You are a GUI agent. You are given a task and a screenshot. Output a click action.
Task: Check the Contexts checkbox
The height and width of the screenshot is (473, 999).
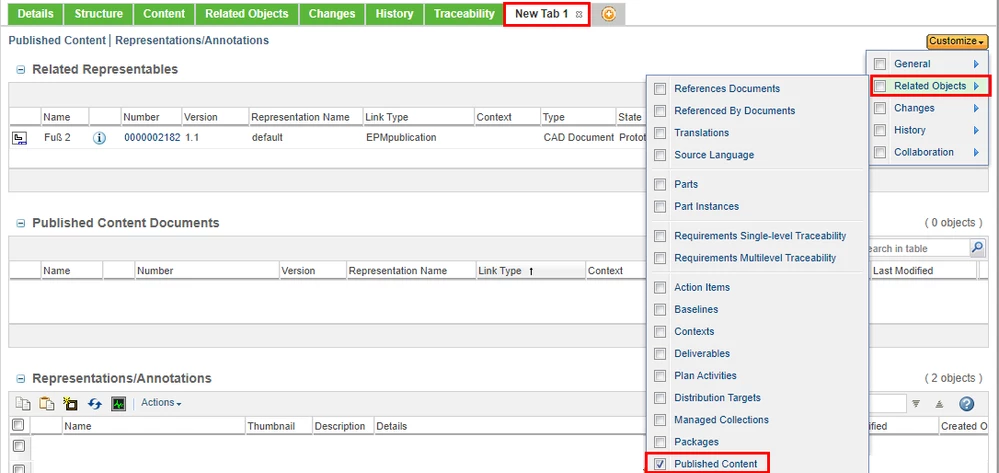(x=661, y=331)
